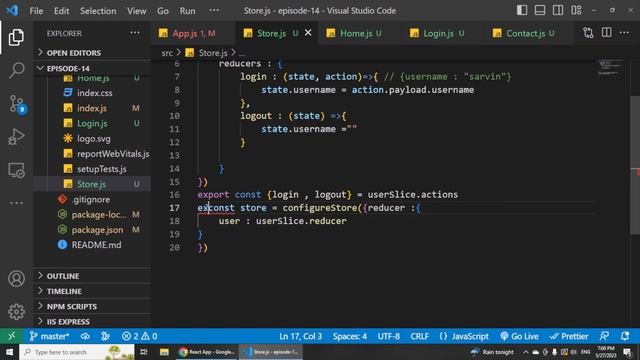
Task: Open the breadcrumb symbol dropdown after Store.js
Action: click(x=242, y=53)
